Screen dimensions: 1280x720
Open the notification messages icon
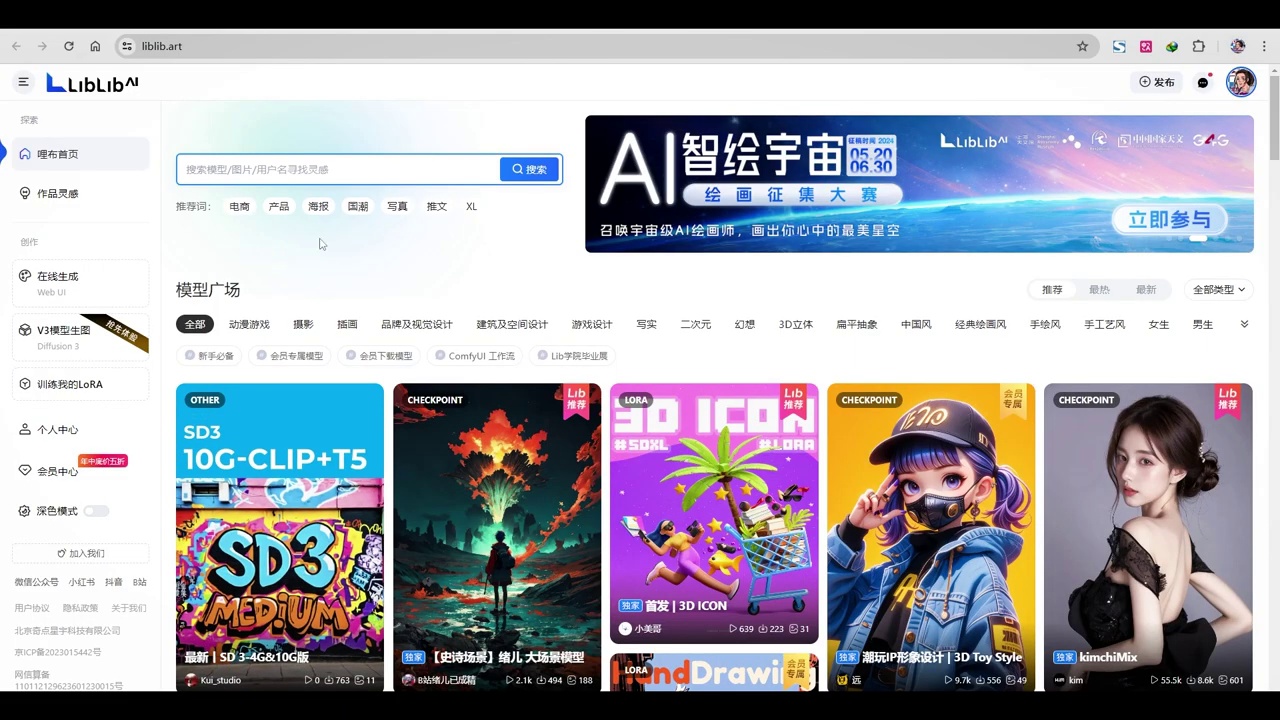(x=1204, y=82)
